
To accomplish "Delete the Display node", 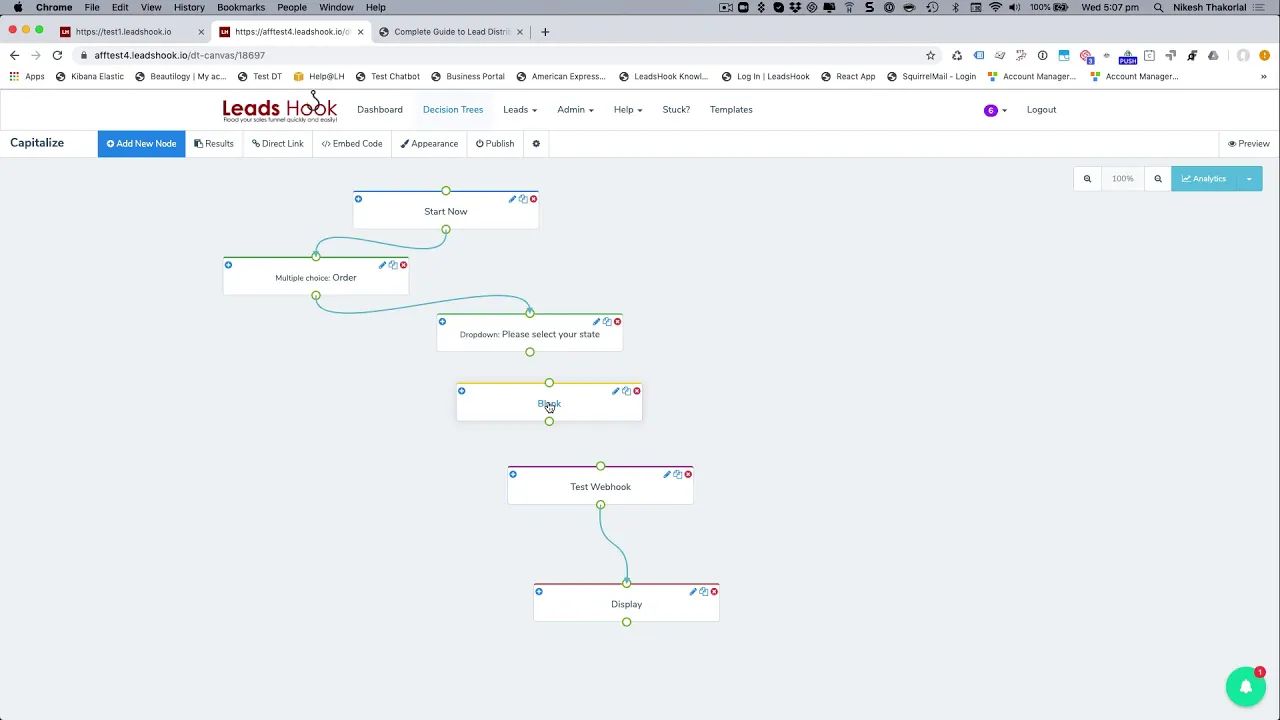I will coord(714,592).
